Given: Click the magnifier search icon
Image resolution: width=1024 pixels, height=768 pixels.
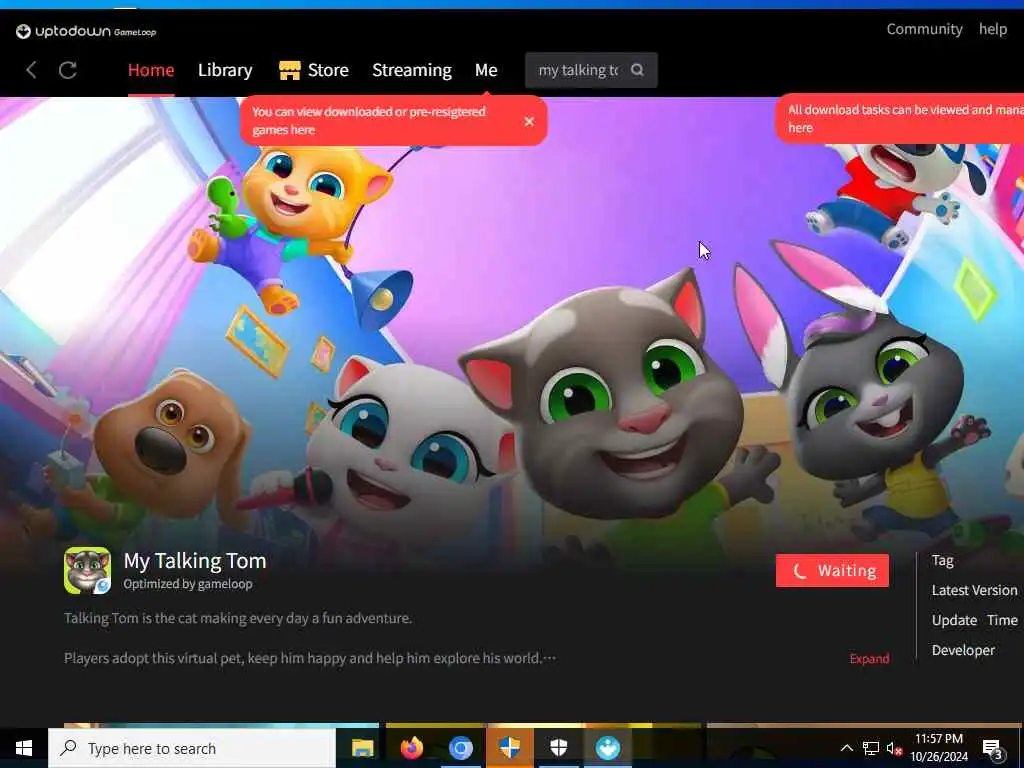Looking at the screenshot, I should click(637, 70).
